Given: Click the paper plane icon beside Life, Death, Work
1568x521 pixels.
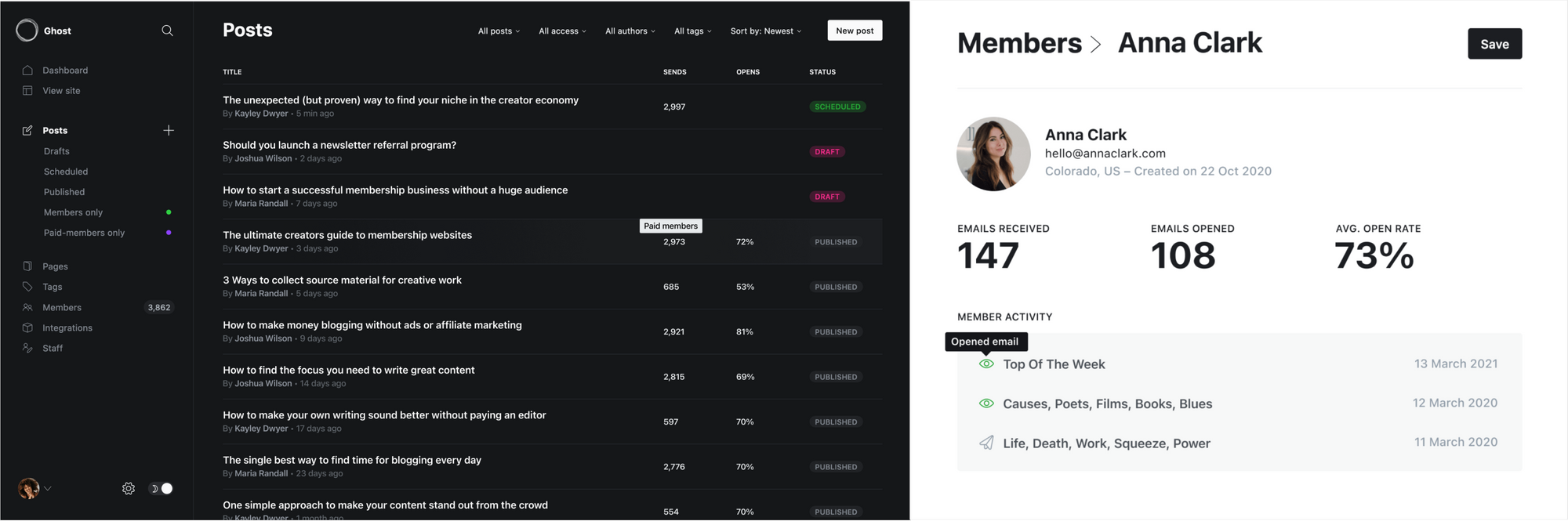Looking at the screenshot, I should [986, 443].
